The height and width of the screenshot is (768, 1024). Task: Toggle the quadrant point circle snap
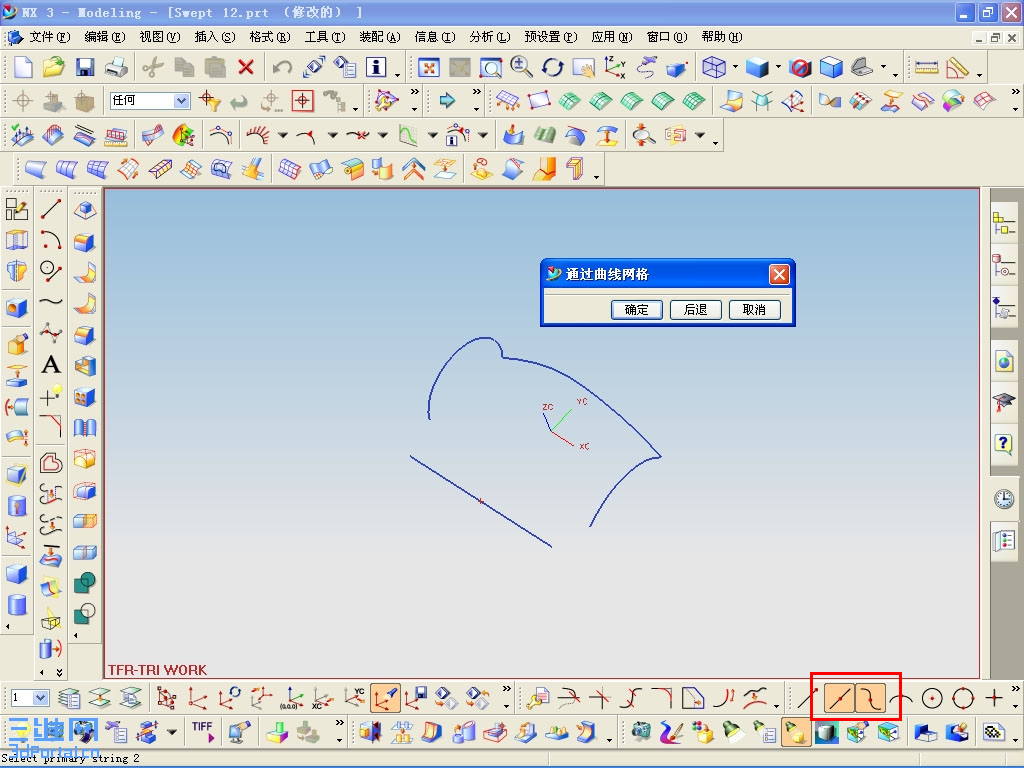963,698
